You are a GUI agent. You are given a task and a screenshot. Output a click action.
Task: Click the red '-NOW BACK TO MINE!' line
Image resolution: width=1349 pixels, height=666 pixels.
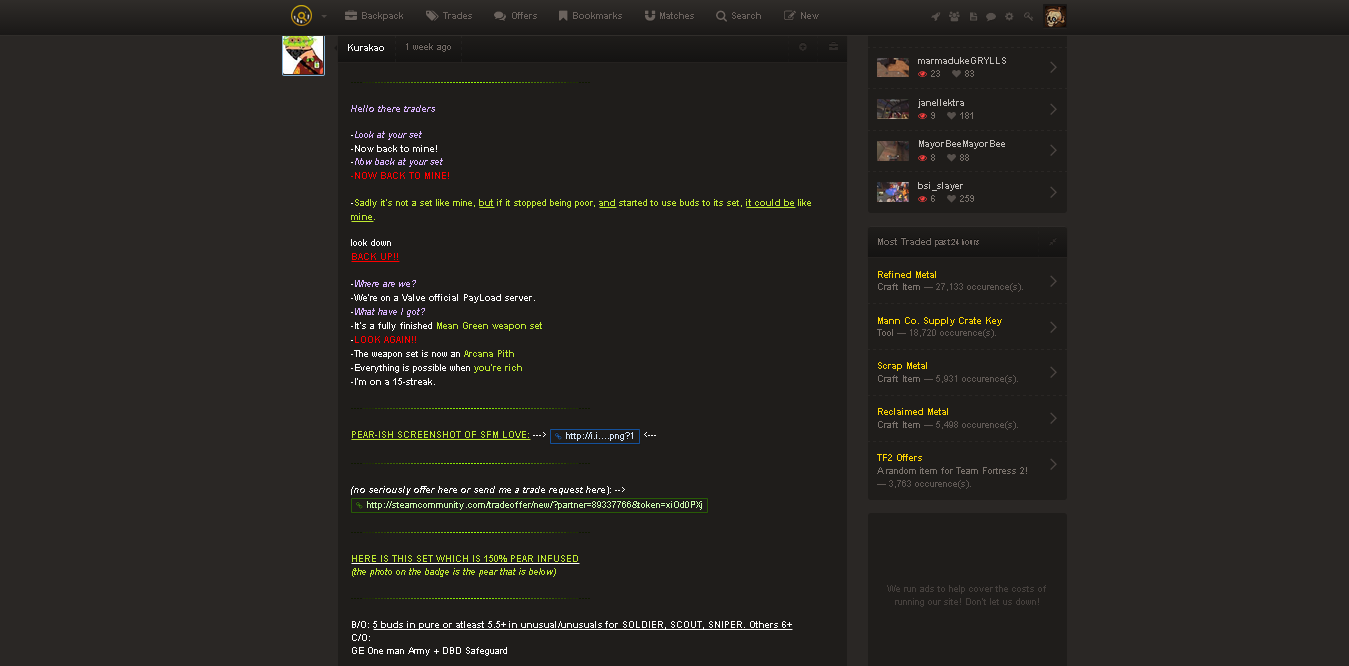click(x=400, y=176)
